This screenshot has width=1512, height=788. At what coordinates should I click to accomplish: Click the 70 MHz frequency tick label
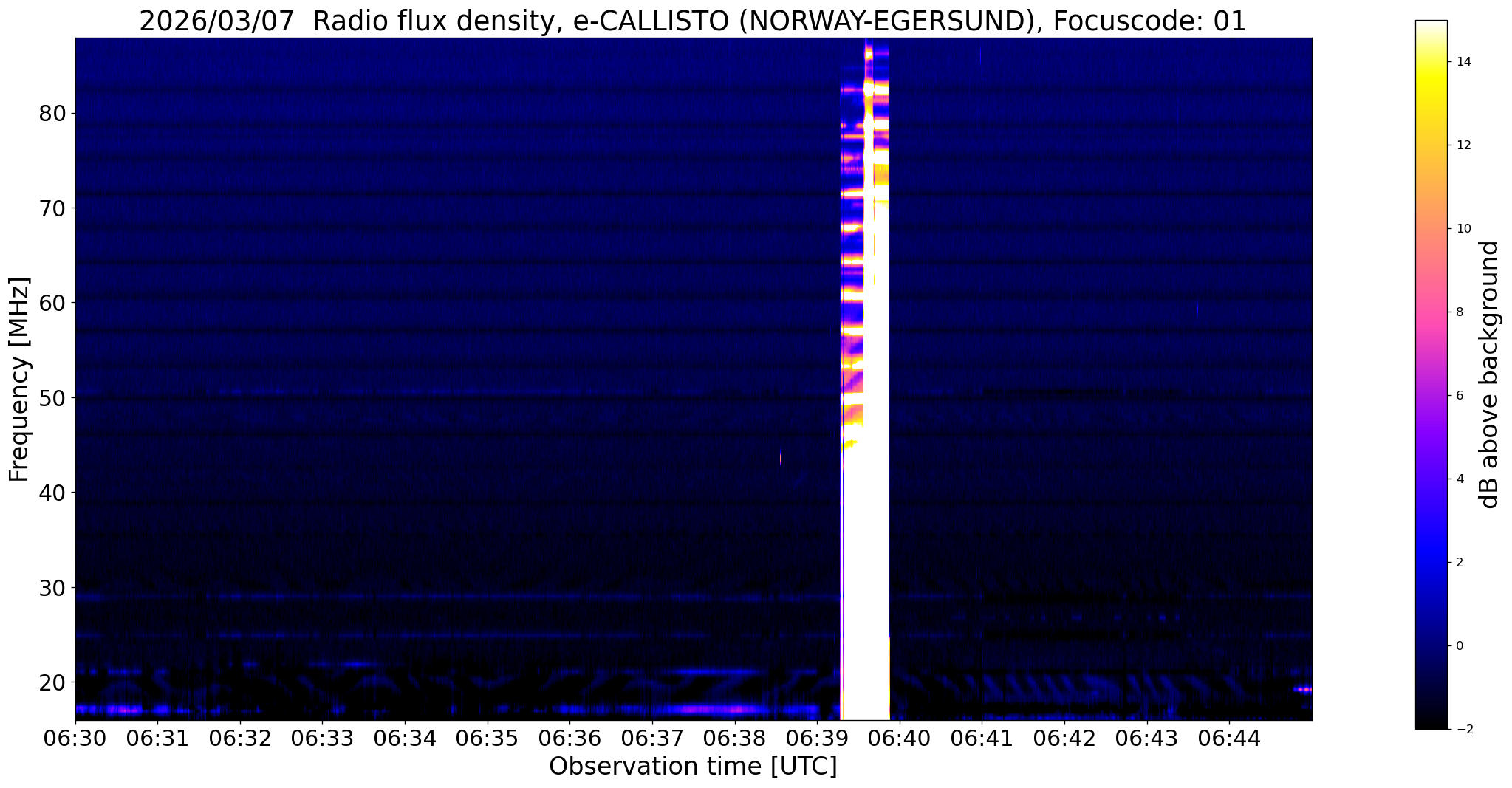[52, 208]
